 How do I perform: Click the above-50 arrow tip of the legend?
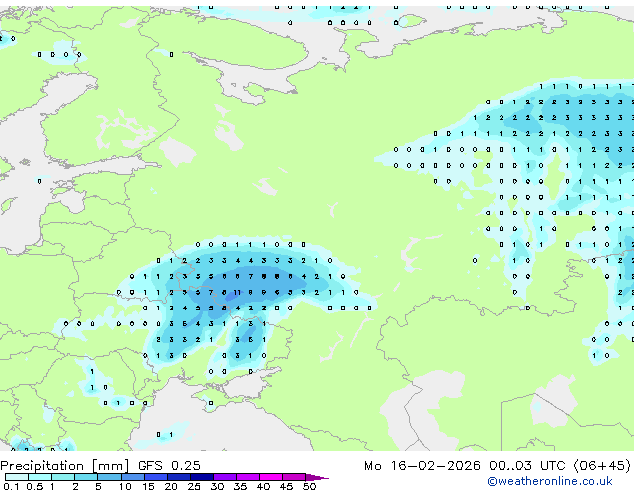pyautogui.click(x=317, y=477)
